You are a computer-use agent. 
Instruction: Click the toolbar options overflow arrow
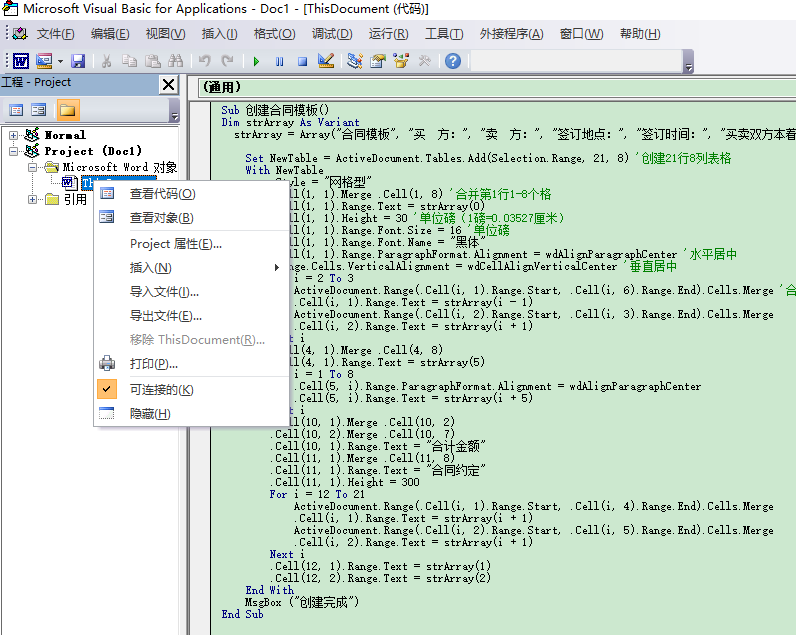tap(688, 61)
